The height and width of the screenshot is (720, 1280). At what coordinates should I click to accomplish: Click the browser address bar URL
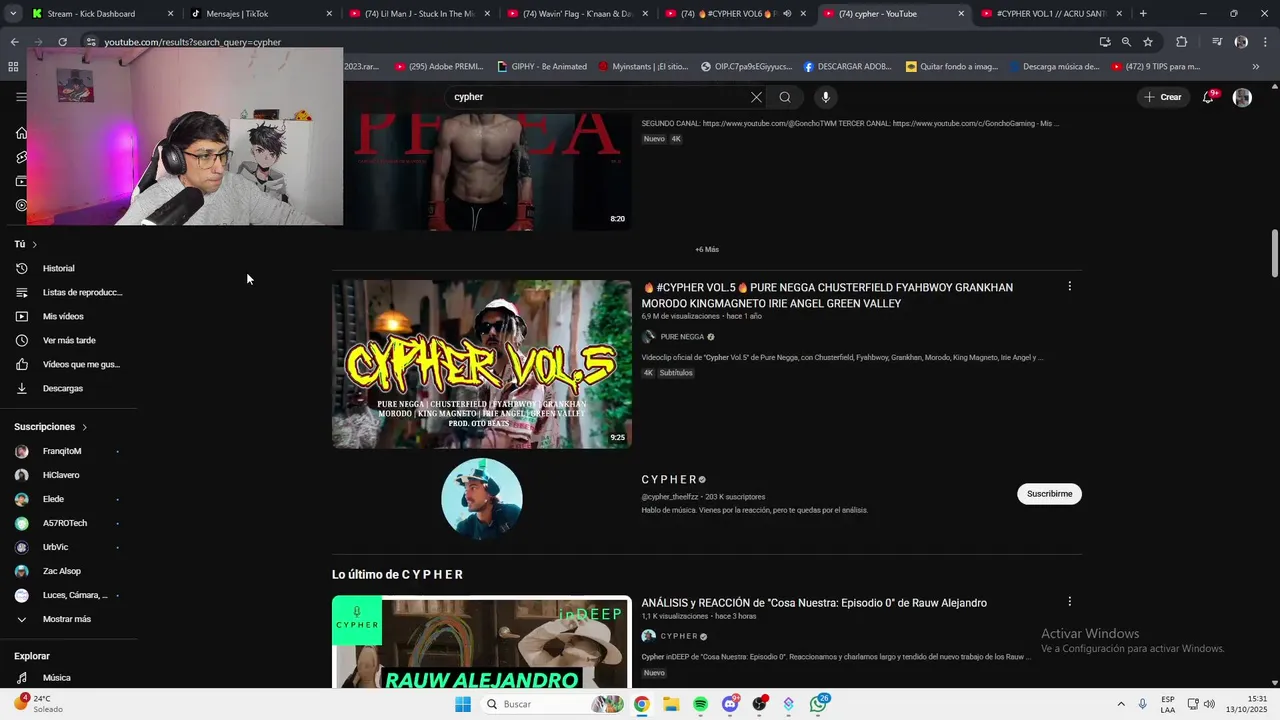coord(192,42)
